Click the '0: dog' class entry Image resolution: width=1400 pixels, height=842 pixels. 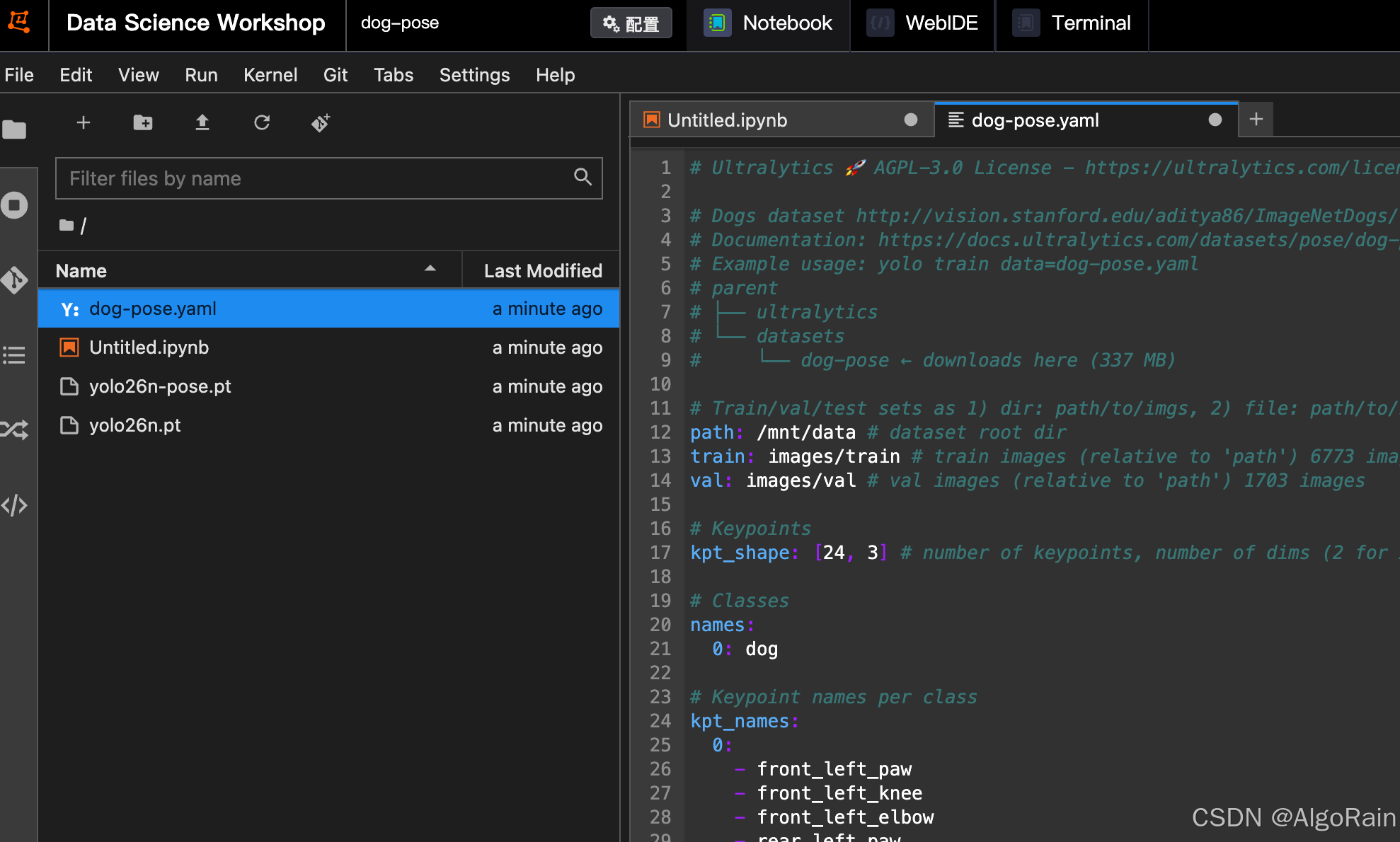click(745, 649)
